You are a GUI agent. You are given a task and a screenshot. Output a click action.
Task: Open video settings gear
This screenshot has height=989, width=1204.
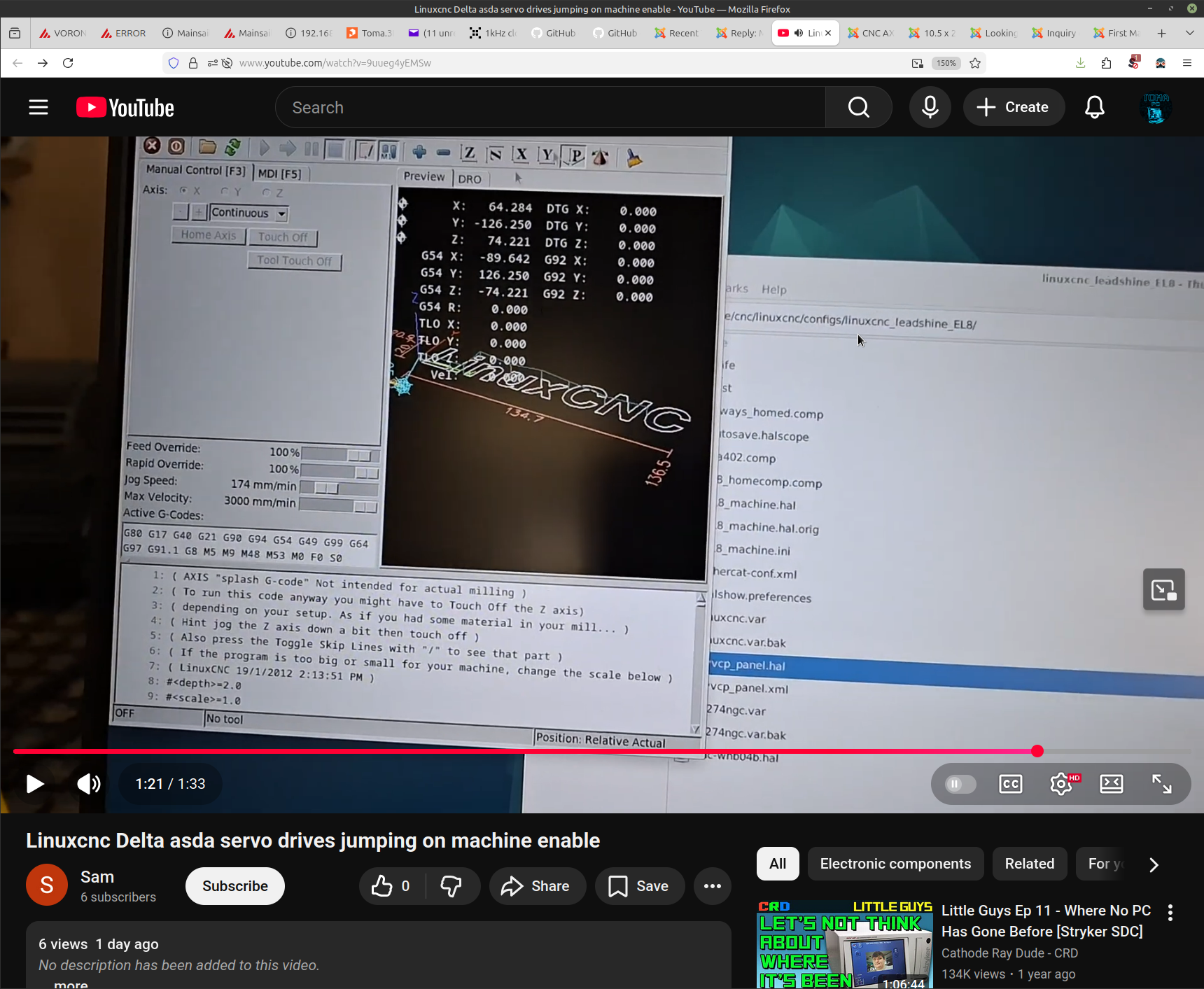point(1060,784)
